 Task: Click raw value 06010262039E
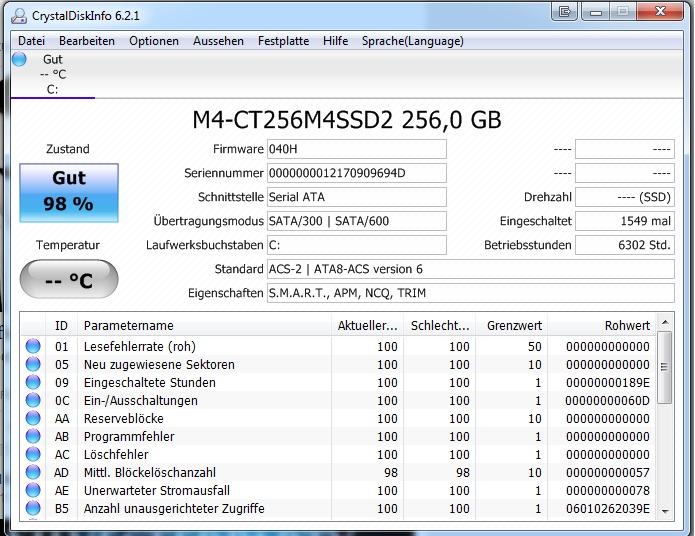point(608,509)
